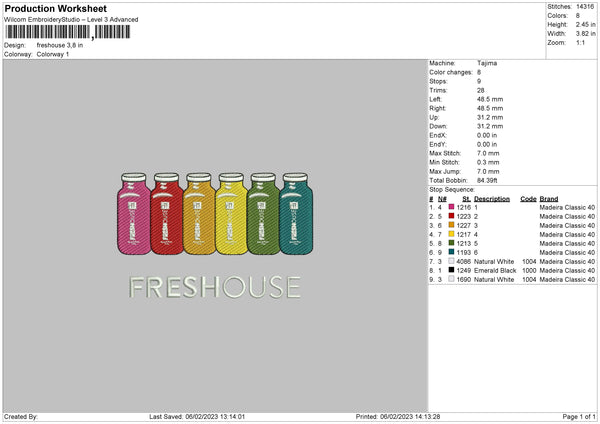
Task: Click the Up value 31.2 mm
Action: click(490, 117)
